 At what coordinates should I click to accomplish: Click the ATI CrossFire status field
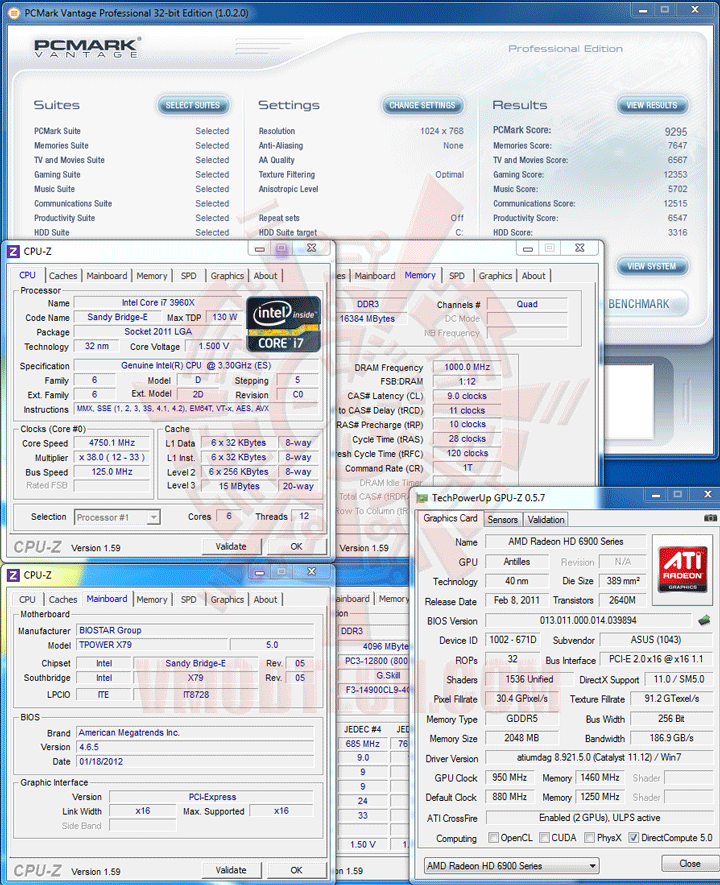599,818
